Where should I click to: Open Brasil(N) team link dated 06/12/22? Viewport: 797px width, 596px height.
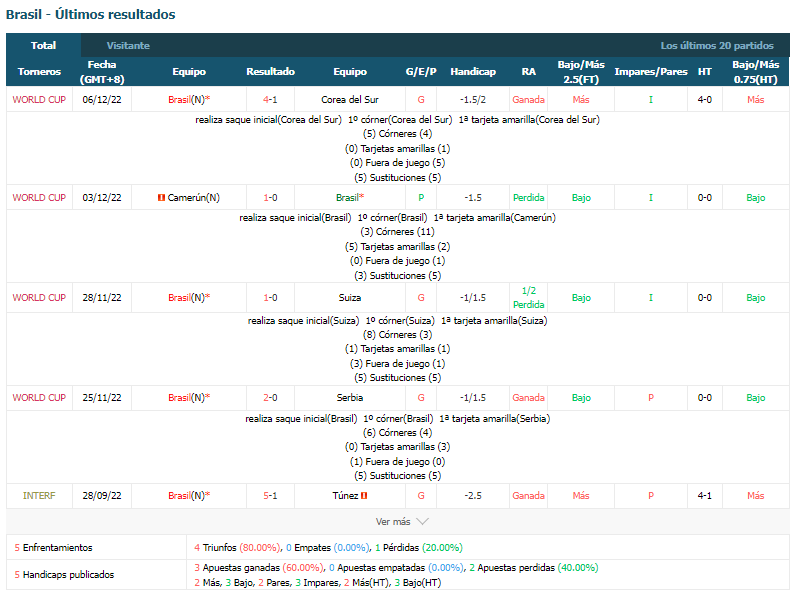pyautogui.click(x=189, y=100)
